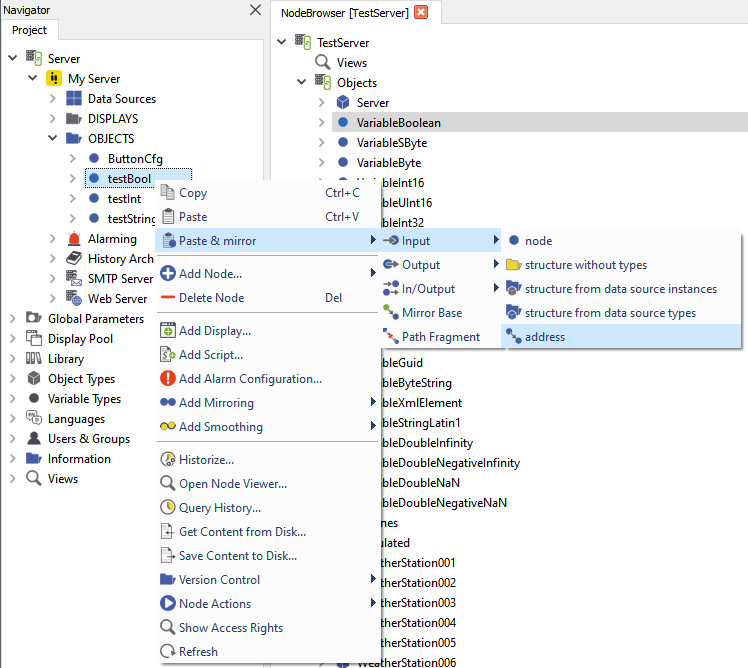Choose structure from data source instances
748x668 pixels.
[621, 288]
